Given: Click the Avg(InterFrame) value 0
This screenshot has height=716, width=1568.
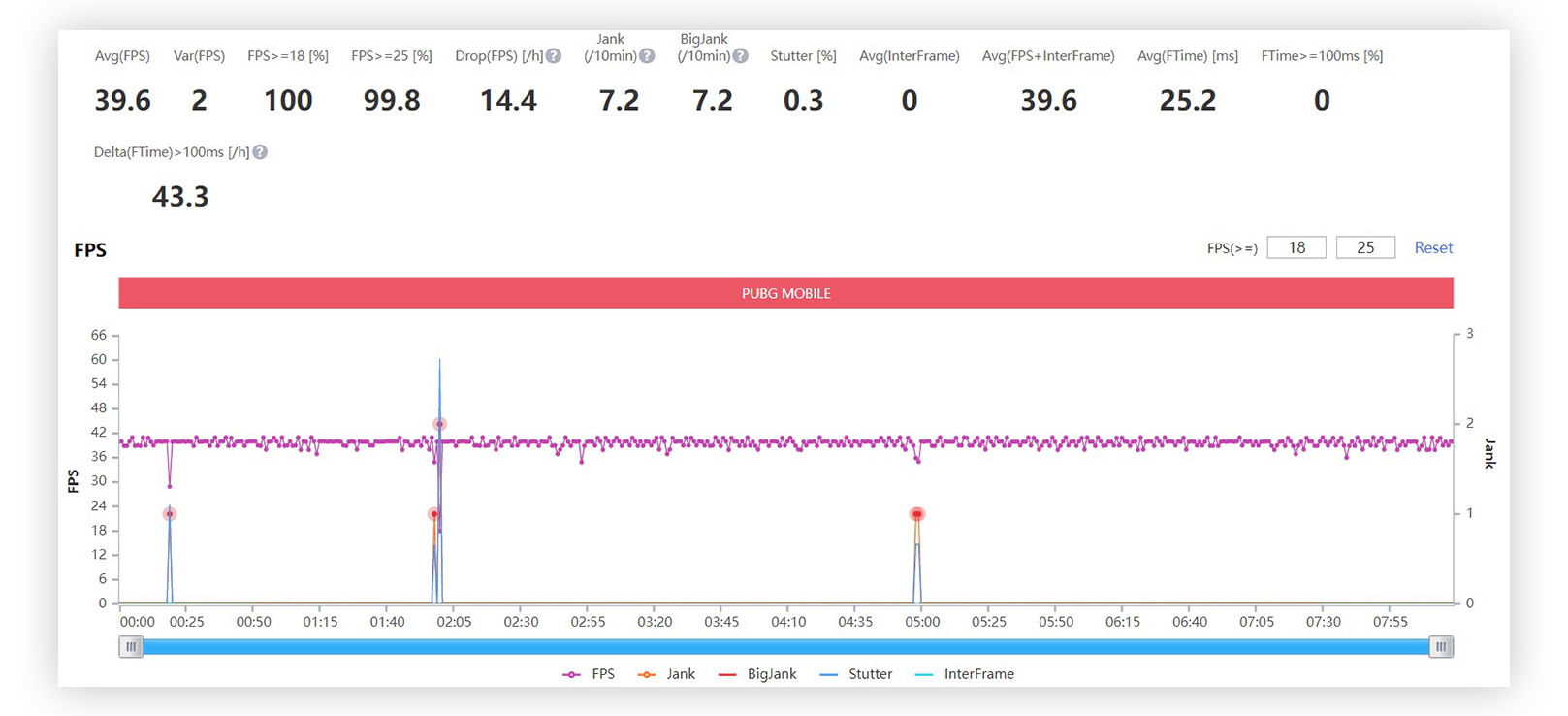Looking at the screenshot, I should 910,100.
